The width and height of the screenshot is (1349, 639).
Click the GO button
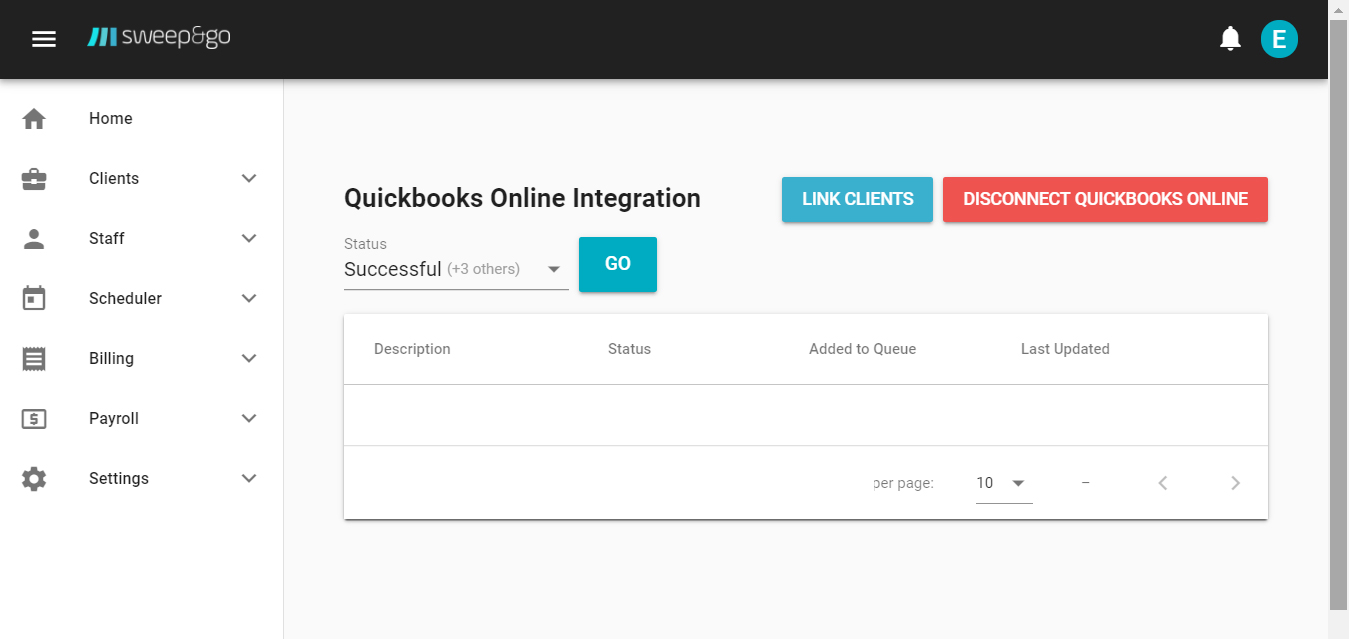click(x=617, y=264)
